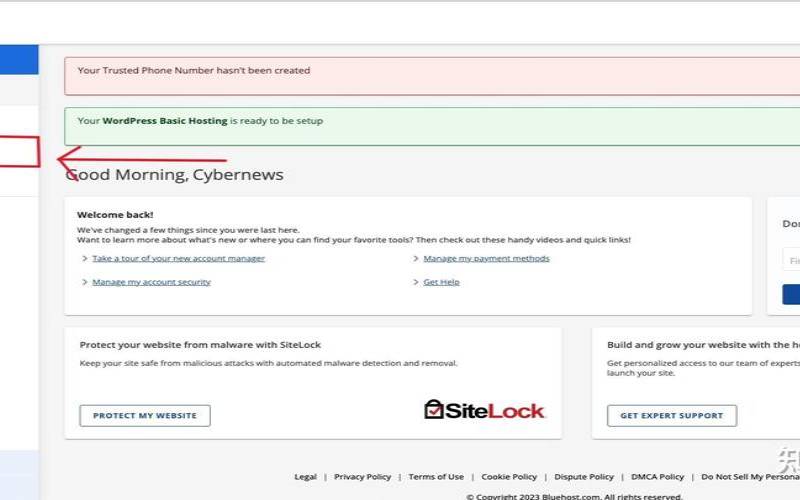Viewport: 800px width, 500px height.
Task: Click the chevron beside Manage my account security
Action: click(85, 282)
